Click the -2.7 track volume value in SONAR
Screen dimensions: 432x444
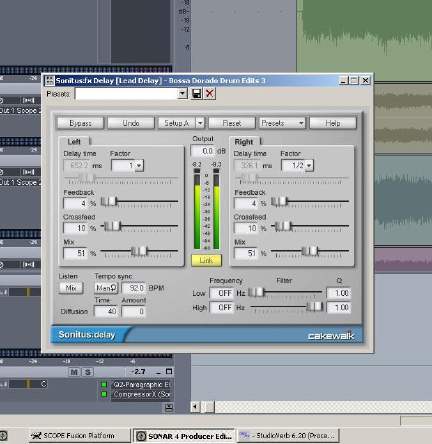(138, 371)
